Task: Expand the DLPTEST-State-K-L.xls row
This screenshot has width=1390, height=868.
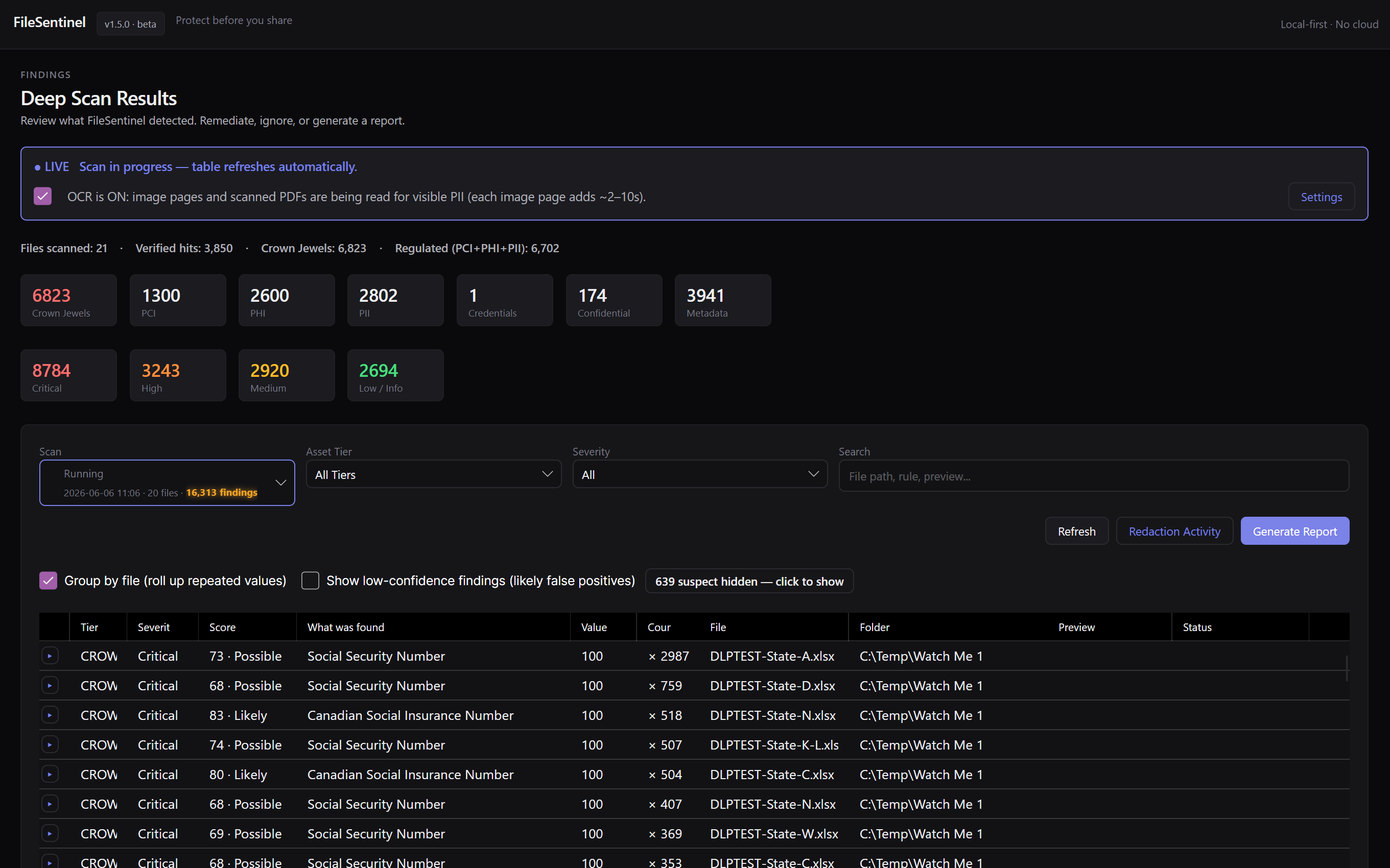Action: (x=50, y=744)
